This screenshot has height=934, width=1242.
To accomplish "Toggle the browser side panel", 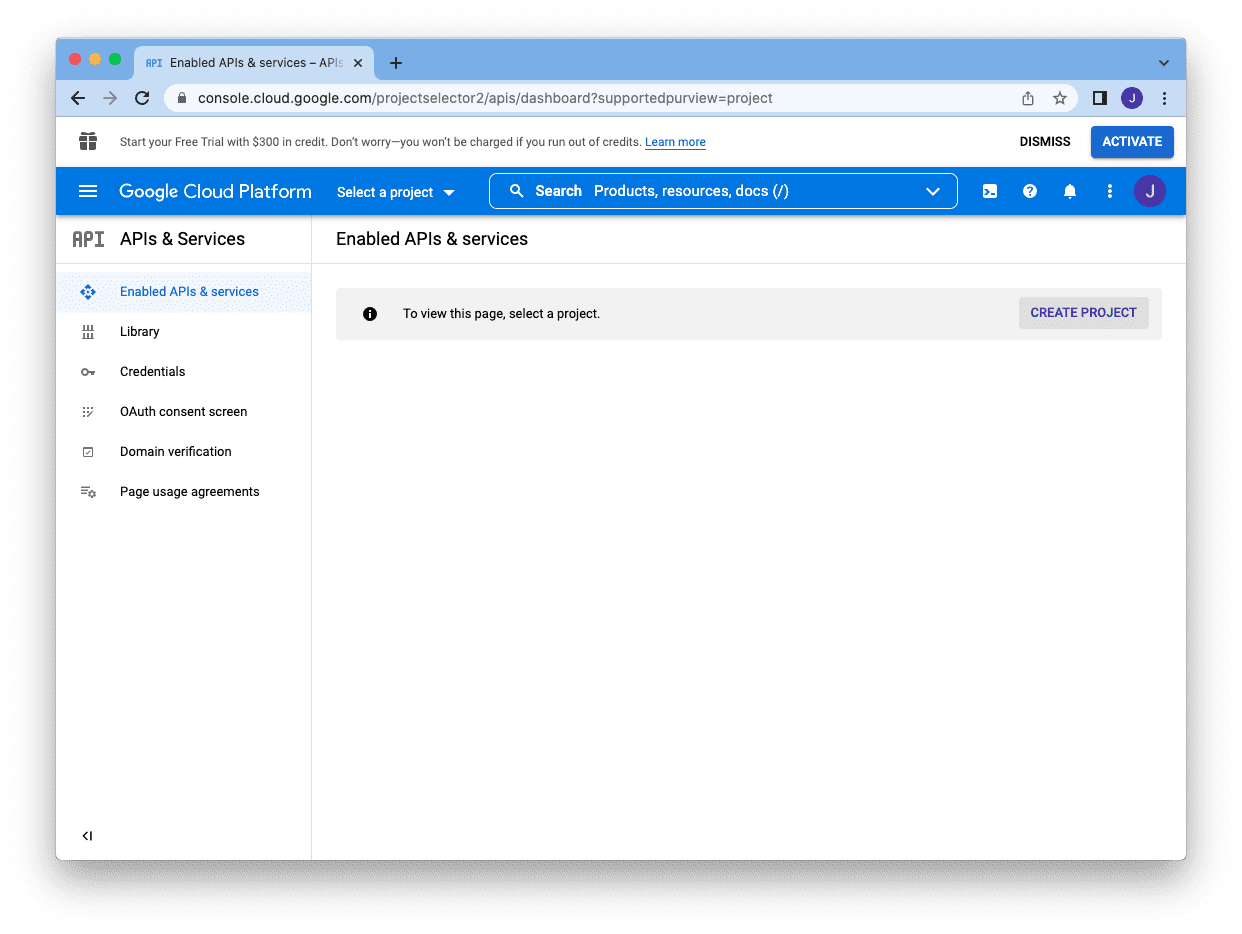I will coord(1100,98).
